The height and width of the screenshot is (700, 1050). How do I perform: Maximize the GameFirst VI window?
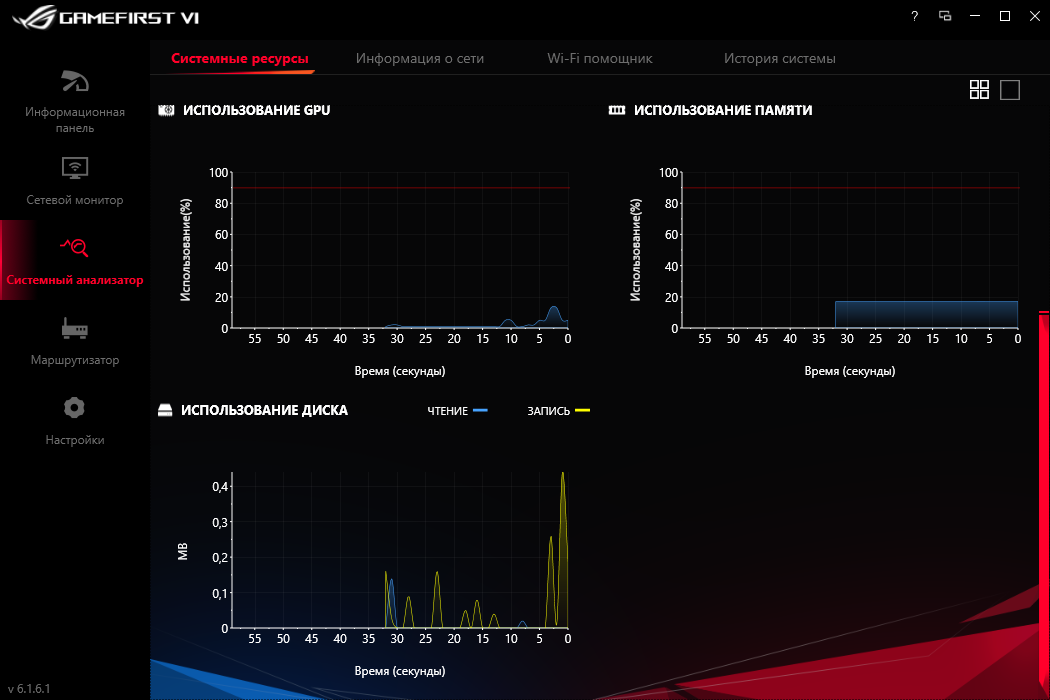1004,16
